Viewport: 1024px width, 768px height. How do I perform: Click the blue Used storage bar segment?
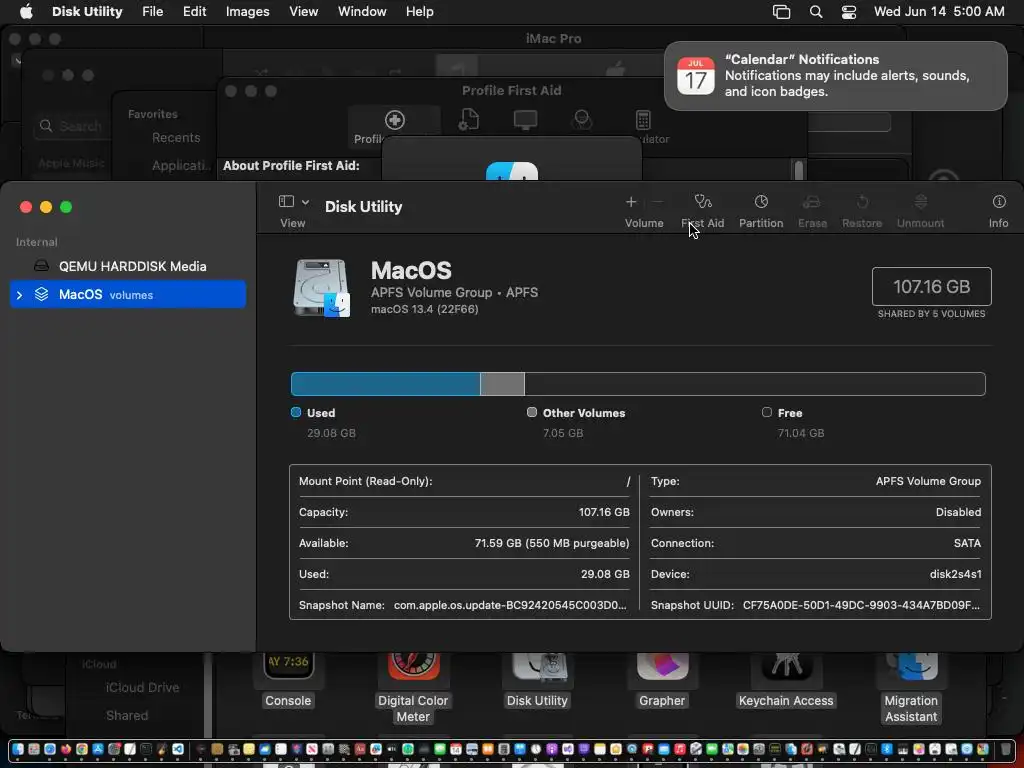point(385,384)
